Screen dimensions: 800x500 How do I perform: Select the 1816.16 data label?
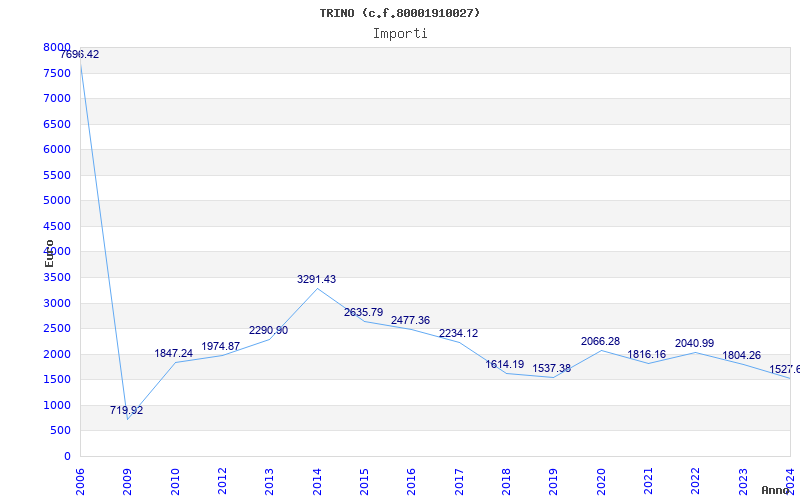point(646,355)
